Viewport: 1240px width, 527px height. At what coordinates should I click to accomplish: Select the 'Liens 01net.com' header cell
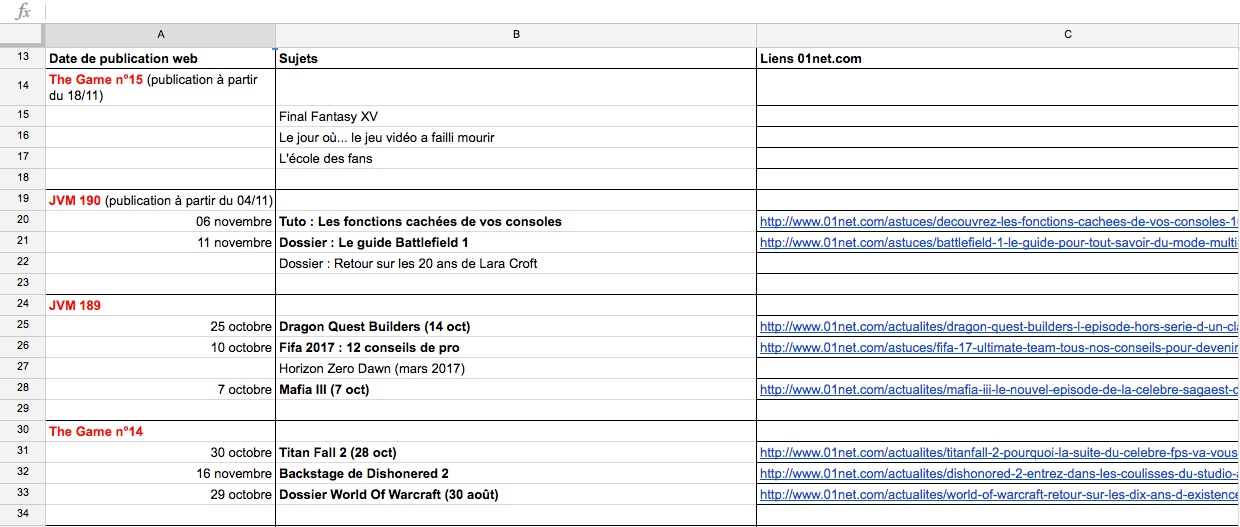pos(998,58)
